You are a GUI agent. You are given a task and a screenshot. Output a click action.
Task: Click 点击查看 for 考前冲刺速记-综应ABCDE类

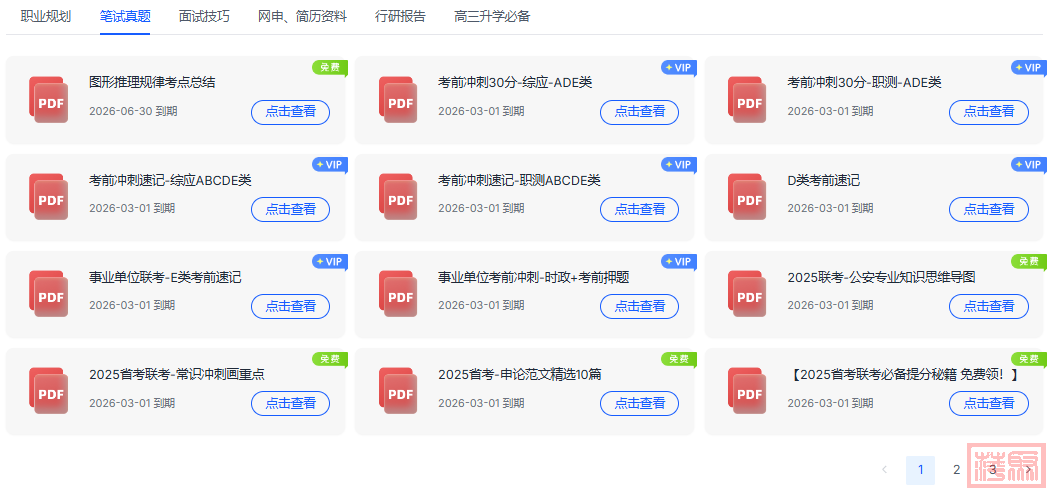coord(290,209)
